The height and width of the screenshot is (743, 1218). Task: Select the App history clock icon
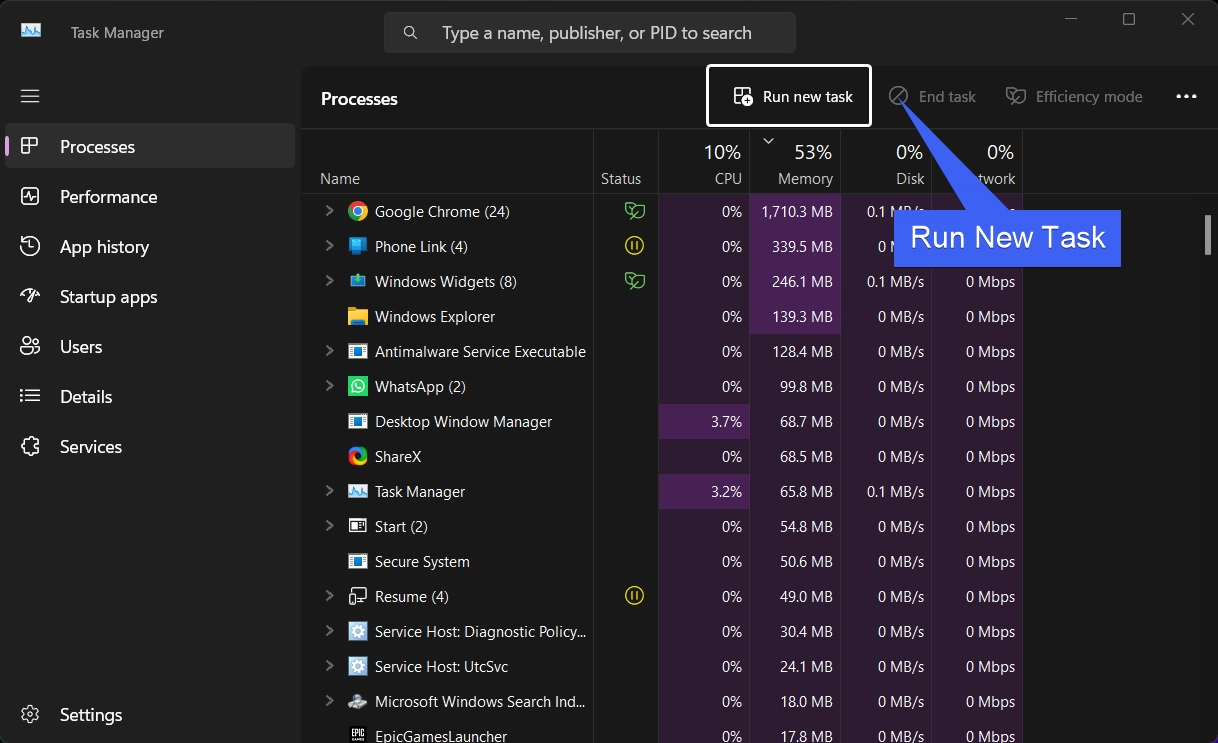30,247
